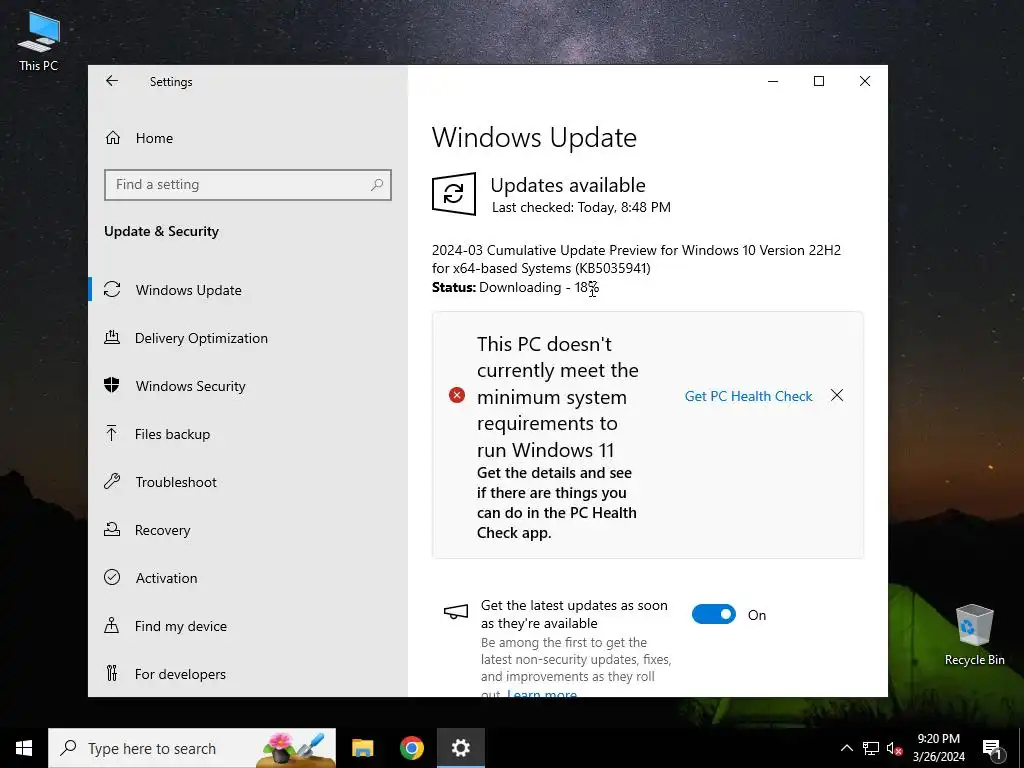The height and width of the screenshot is (768, 1024).
Task: Turn off Get the latest updates toggle
Action: [x=714, y=615]
